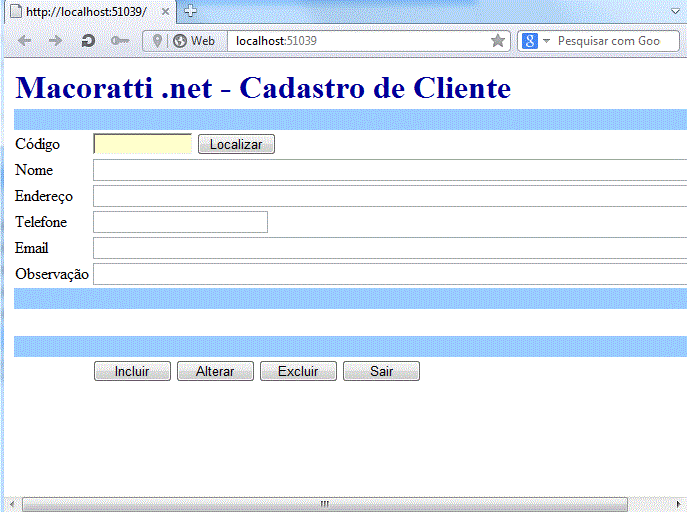The width and height of the screenshot is (687, 512).
Task: Click the horizontal scrollbar thumb
Action: (325, 504)
